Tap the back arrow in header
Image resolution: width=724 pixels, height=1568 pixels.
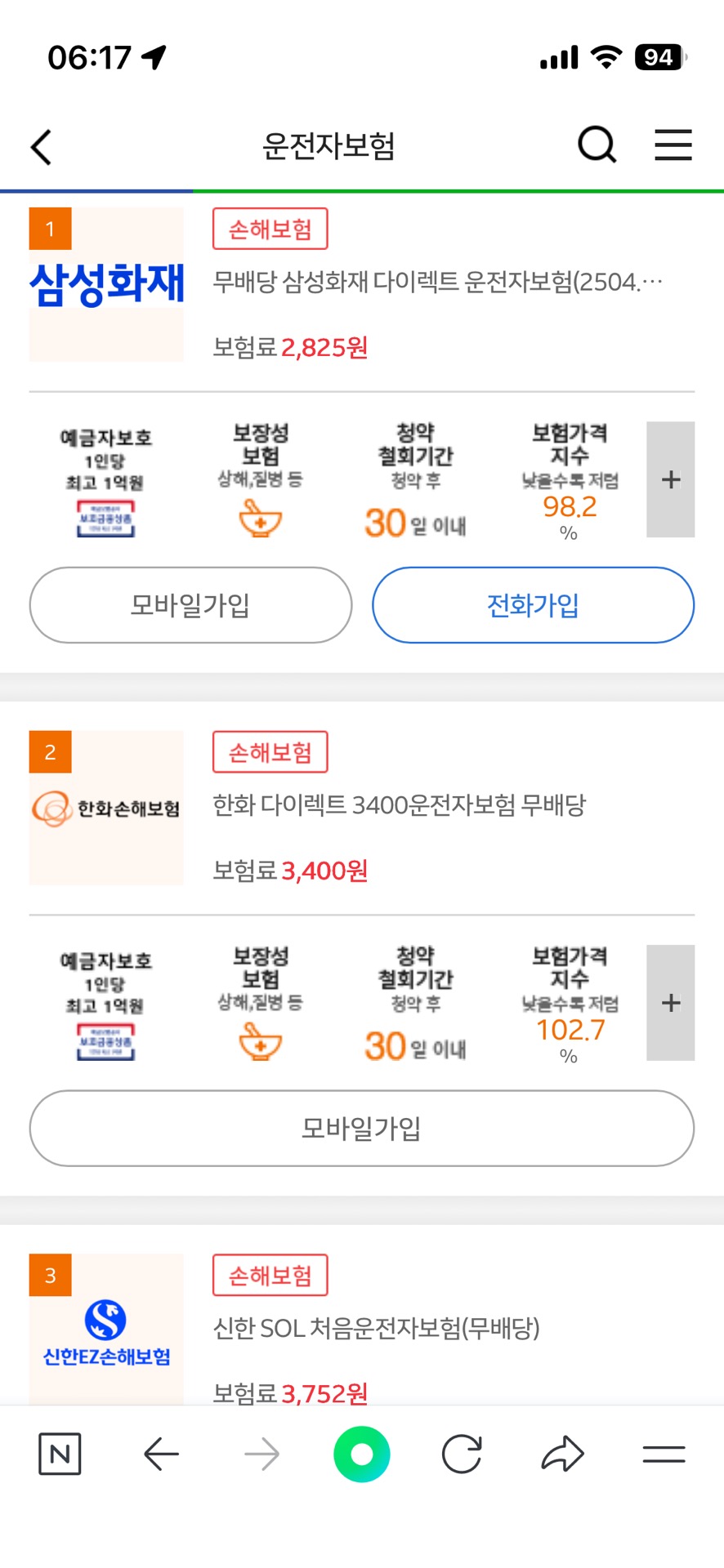(42, 147)
